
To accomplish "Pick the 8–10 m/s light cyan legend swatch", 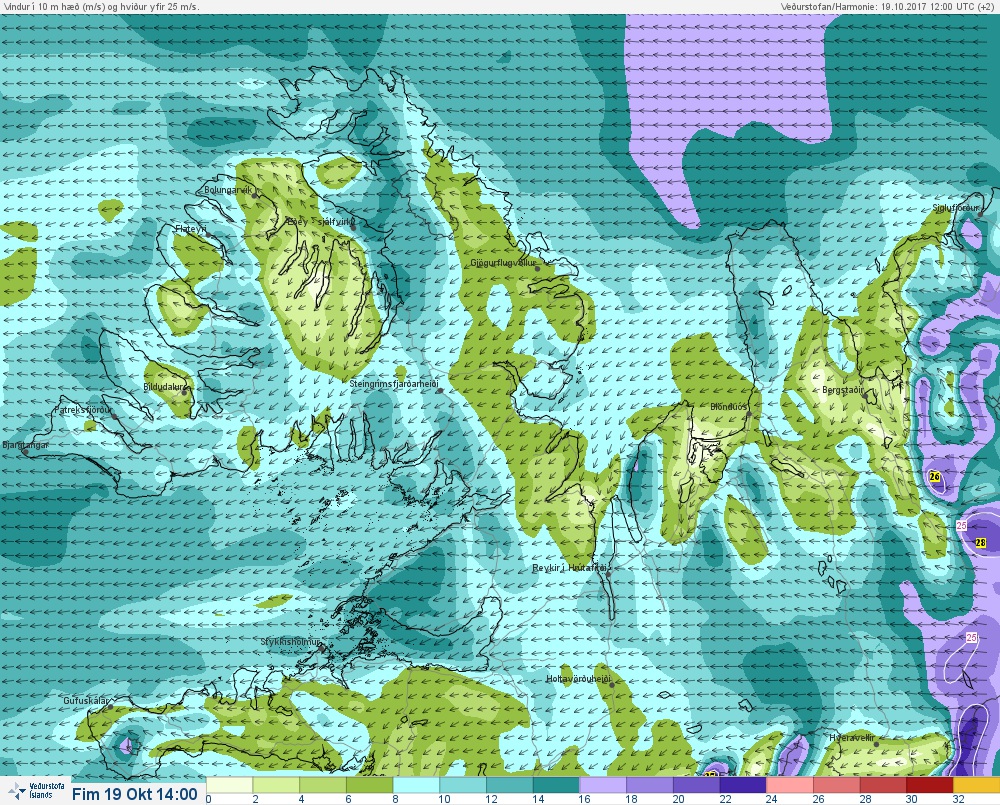I will point(416,785).
